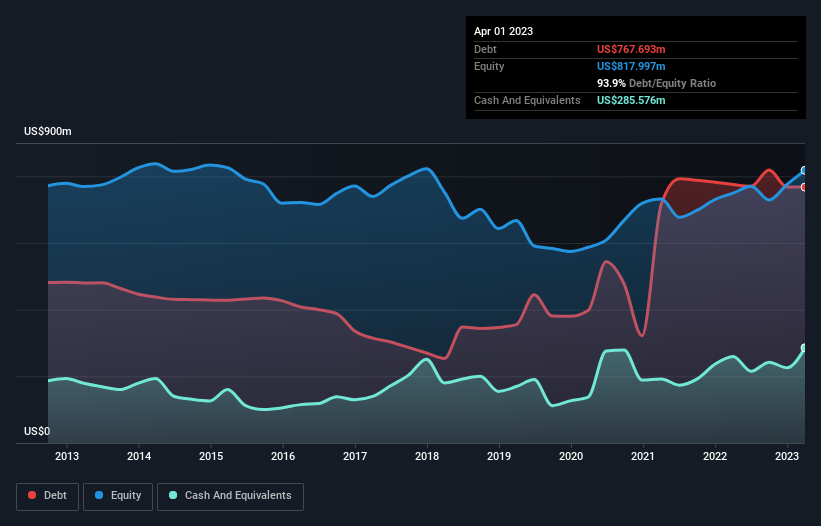Click the 2023 x-axis label
The image size is (821, 526).
(787, 456)
